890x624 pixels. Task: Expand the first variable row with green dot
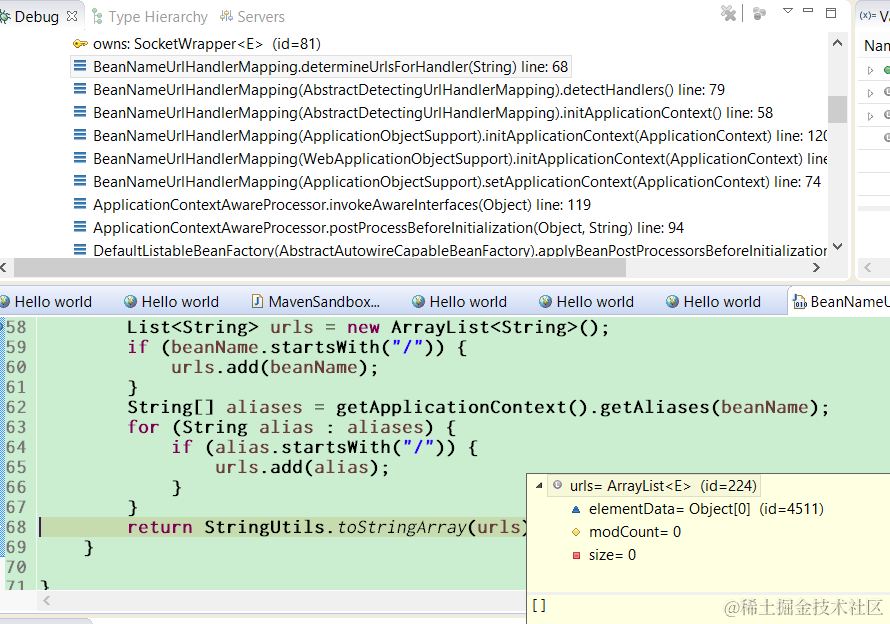[x=870, y=70]
